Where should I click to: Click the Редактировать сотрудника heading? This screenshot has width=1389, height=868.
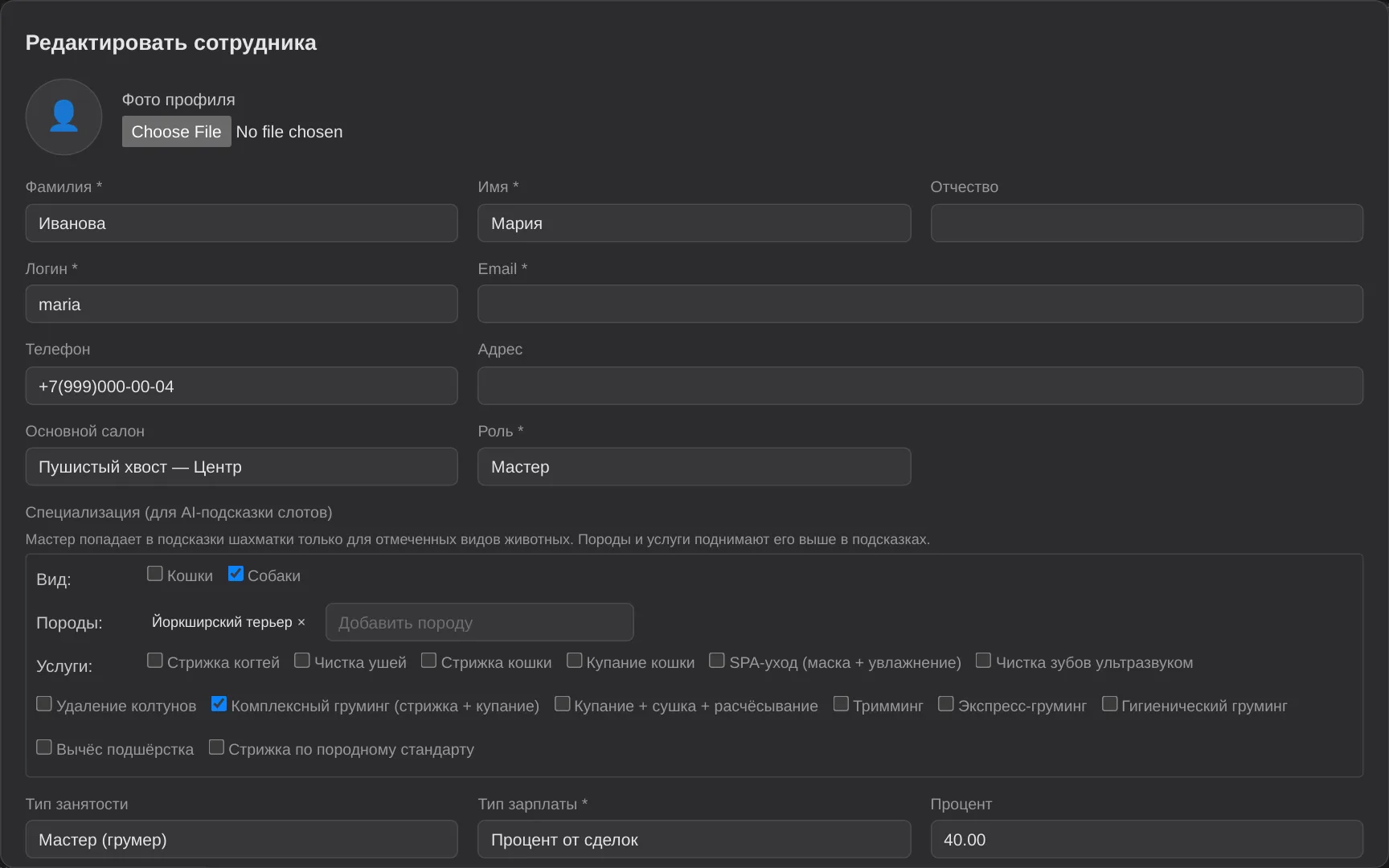click(x=171, y=43)
